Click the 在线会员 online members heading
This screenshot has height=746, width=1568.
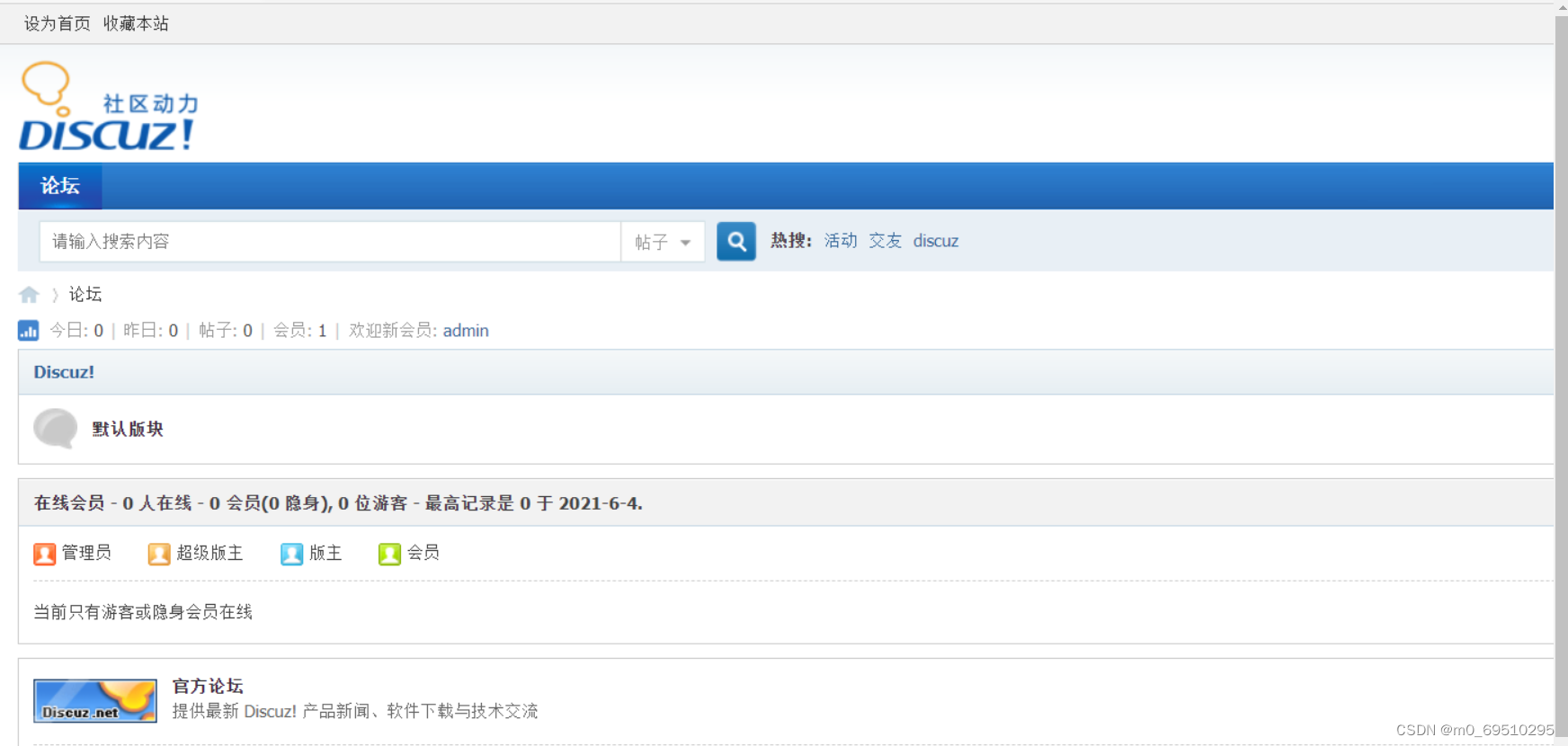coord(338,503)
